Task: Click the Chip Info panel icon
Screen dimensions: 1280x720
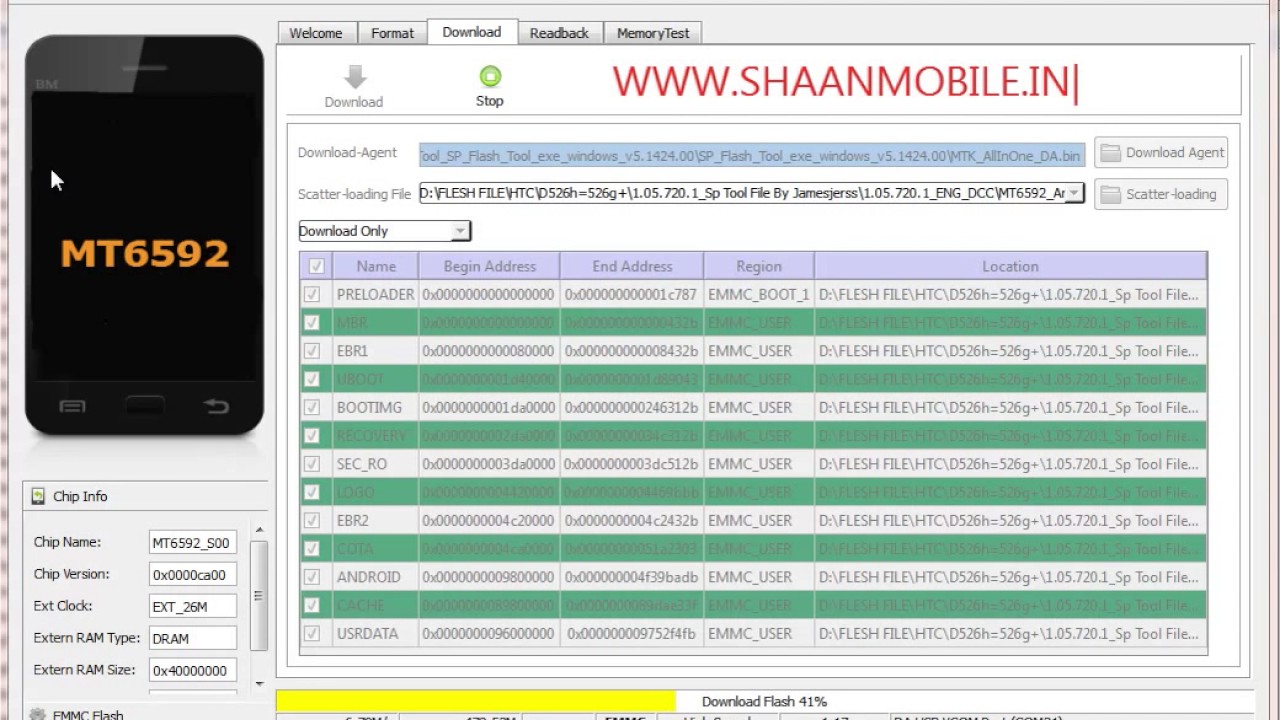Action: (38, 496)
